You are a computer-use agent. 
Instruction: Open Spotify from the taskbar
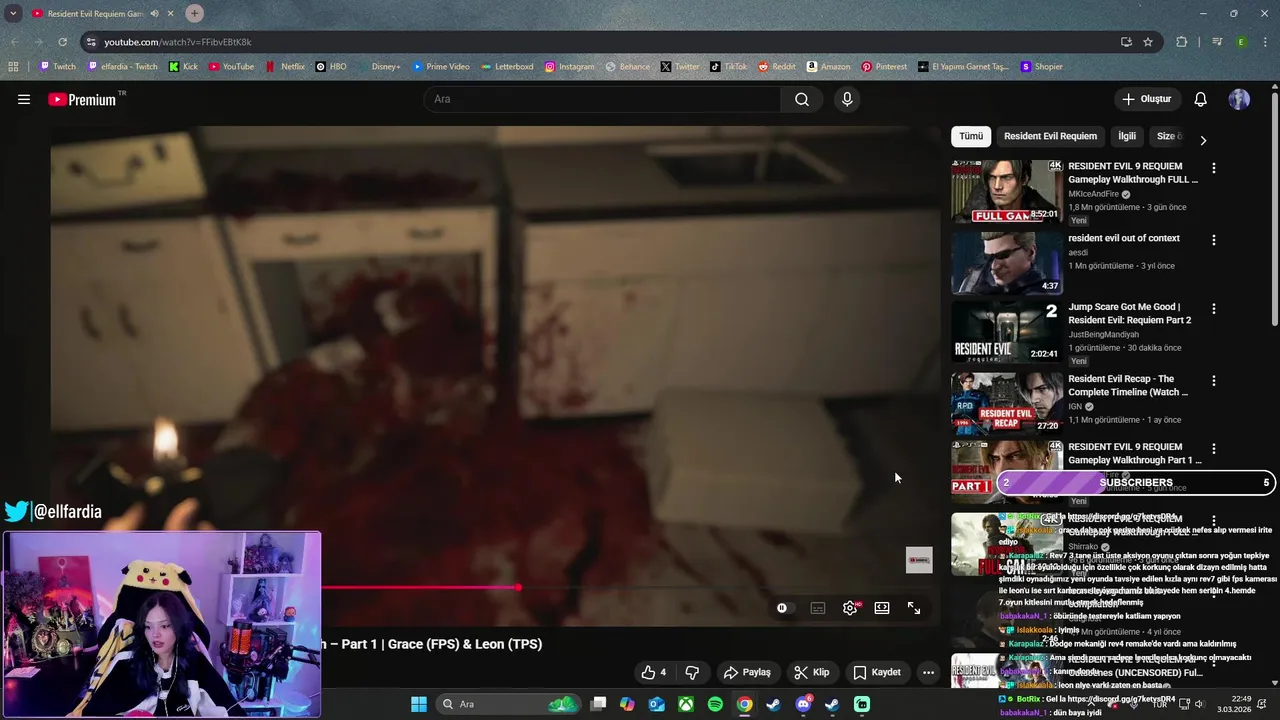click(x=715, y=704)
